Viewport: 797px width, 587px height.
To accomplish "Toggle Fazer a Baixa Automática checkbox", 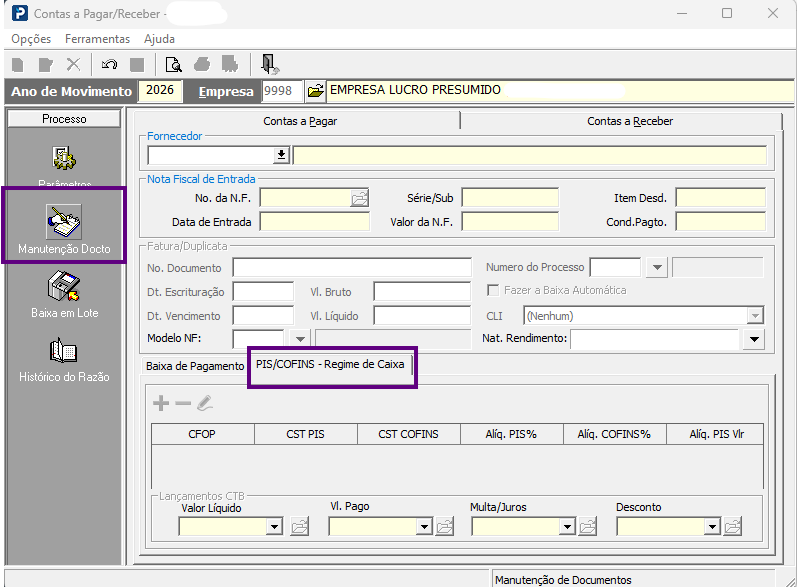I will tap(493, 290).
